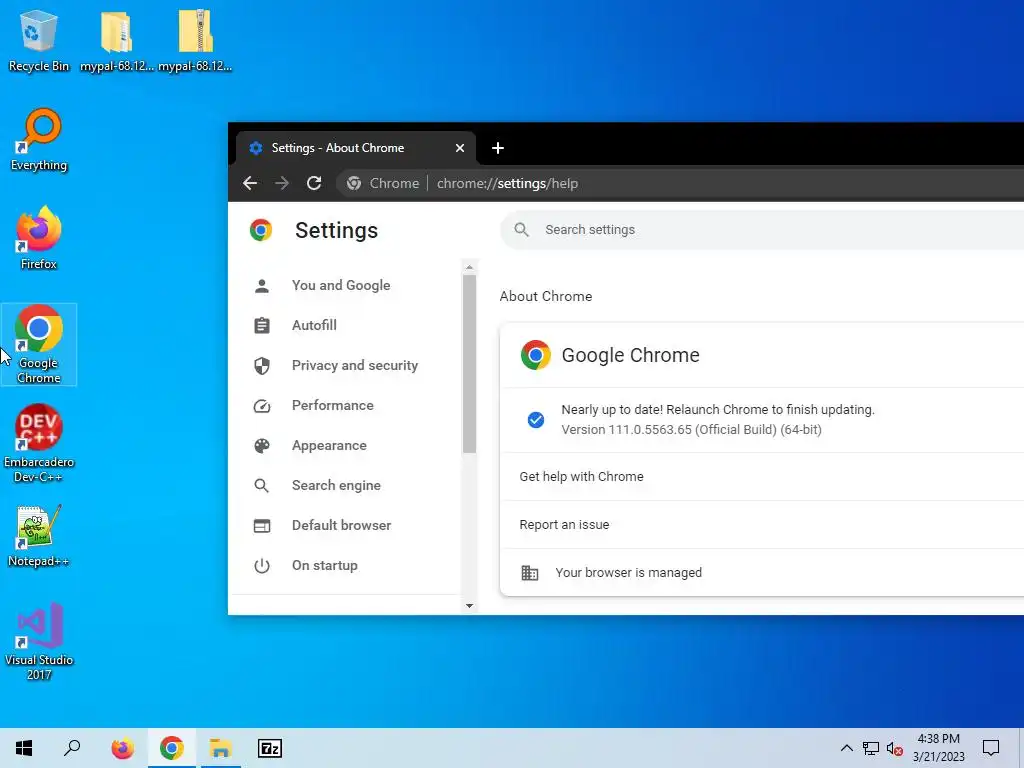Select the zipped mypal-68.12 archive icon
This screenshot has height=768, width=1024.
[195, 40]
